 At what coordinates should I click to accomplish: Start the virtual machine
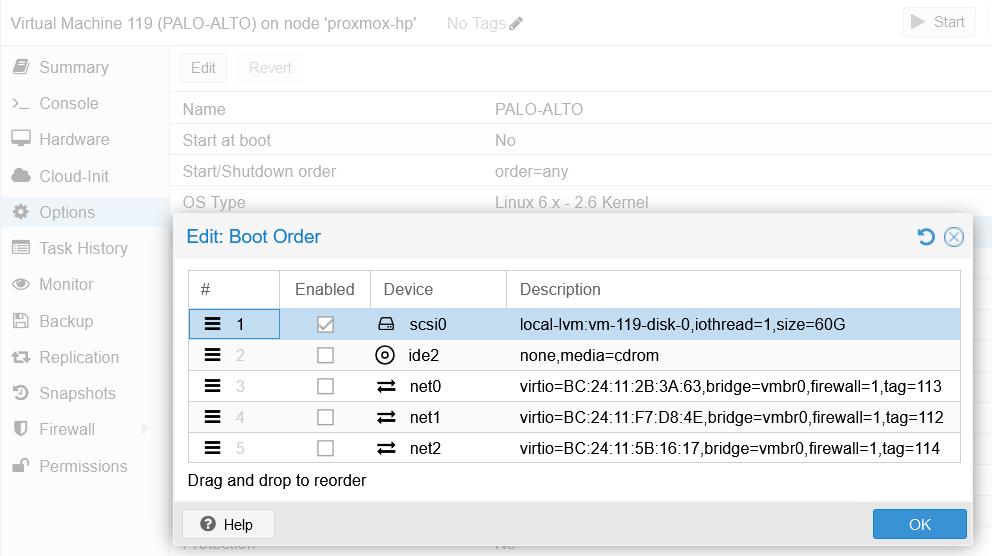click(x=938, y=22)
